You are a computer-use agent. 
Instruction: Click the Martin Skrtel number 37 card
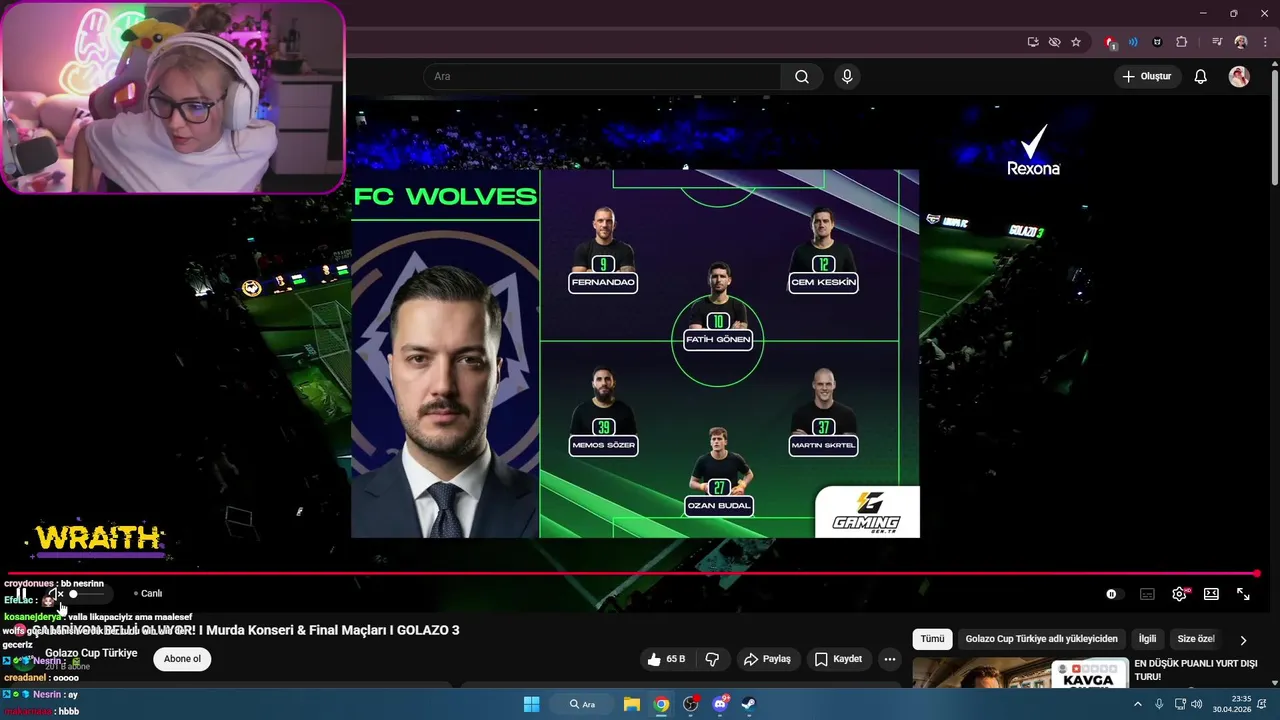[823, 412]
